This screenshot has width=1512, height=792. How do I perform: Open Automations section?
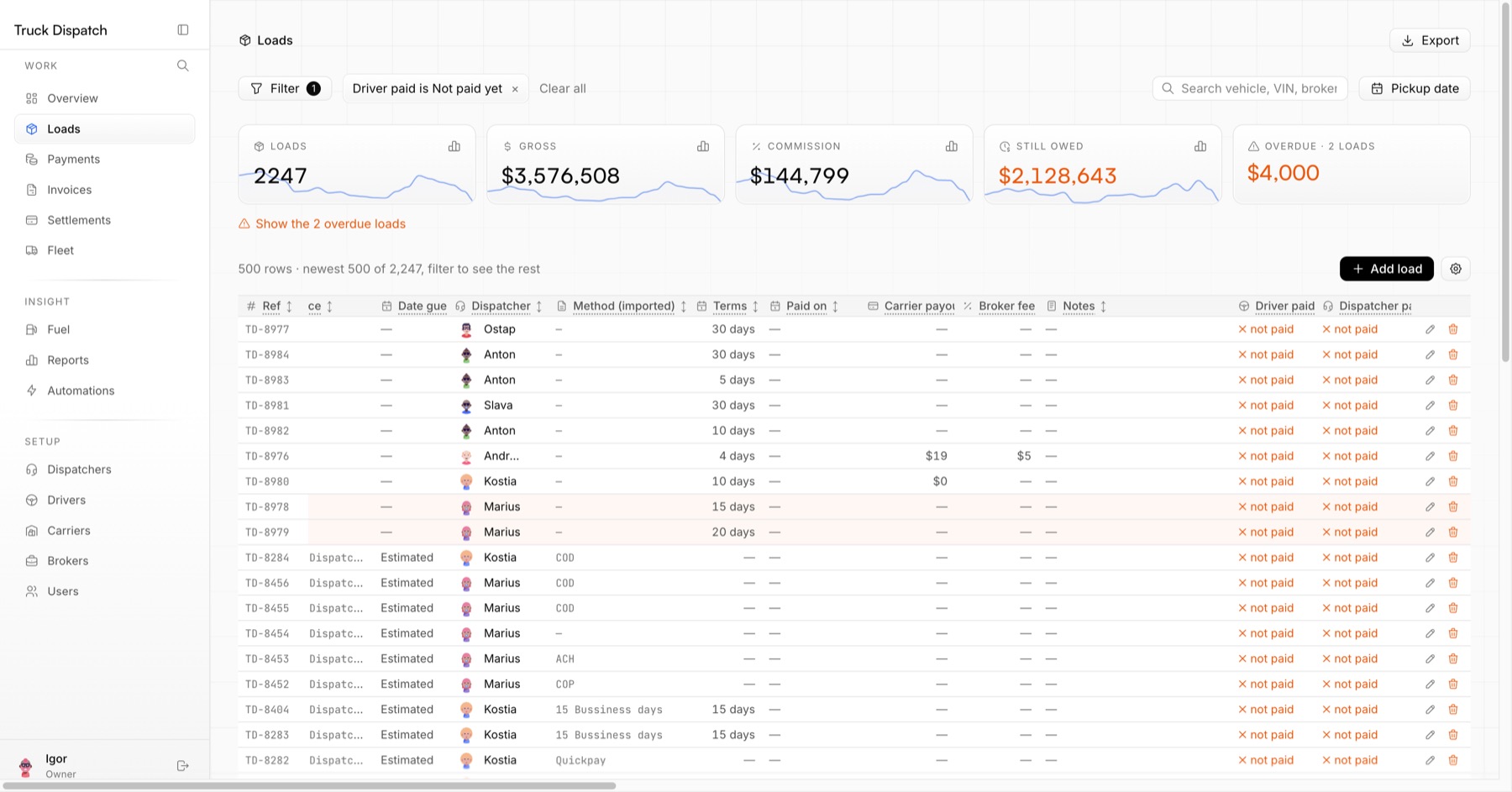(x=105, y=391)
